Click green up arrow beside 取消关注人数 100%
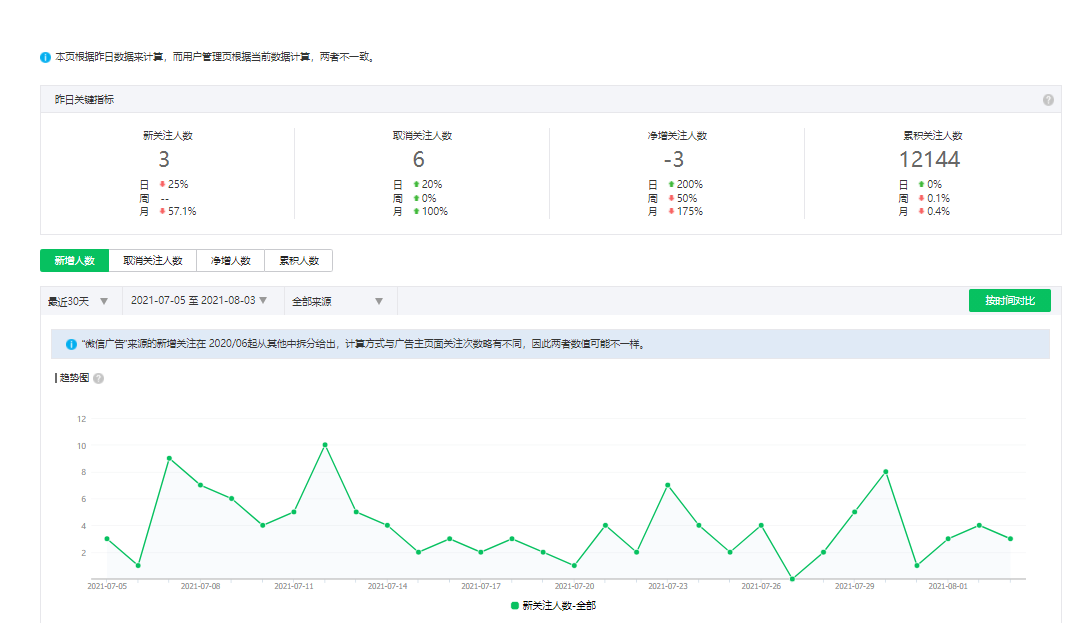Image resolution: width=1070 pixels, height=623 pixels. click(416, 211)
